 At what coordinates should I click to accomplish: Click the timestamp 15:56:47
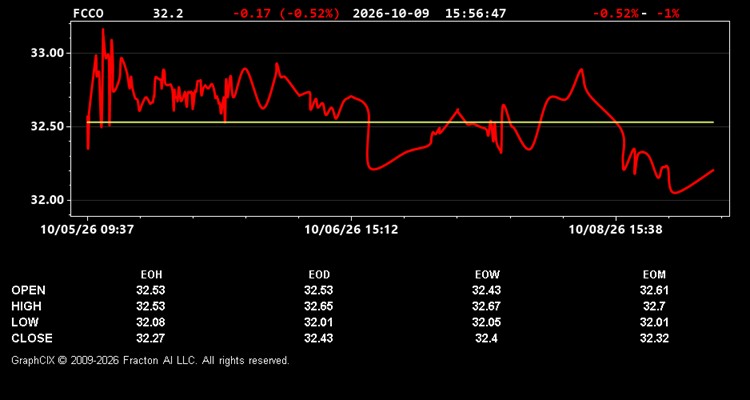[x=475, y=13]
